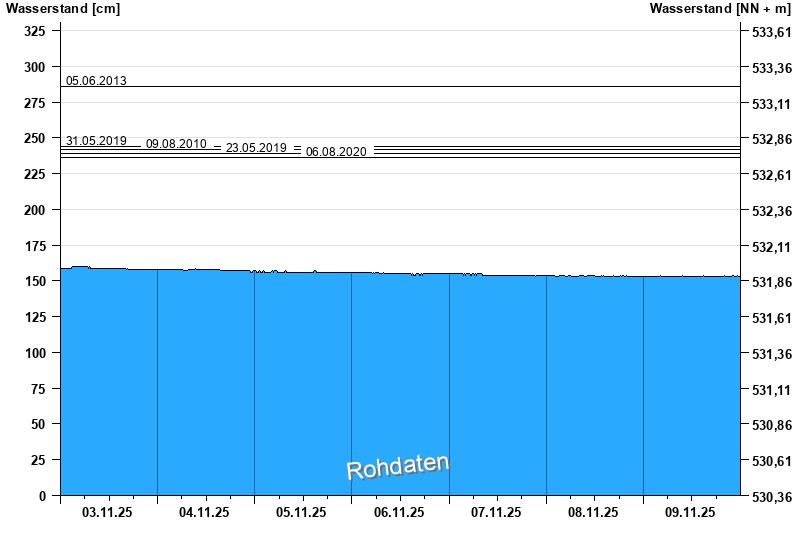Click the 150 tick on left axis

[x=35, y=281]
